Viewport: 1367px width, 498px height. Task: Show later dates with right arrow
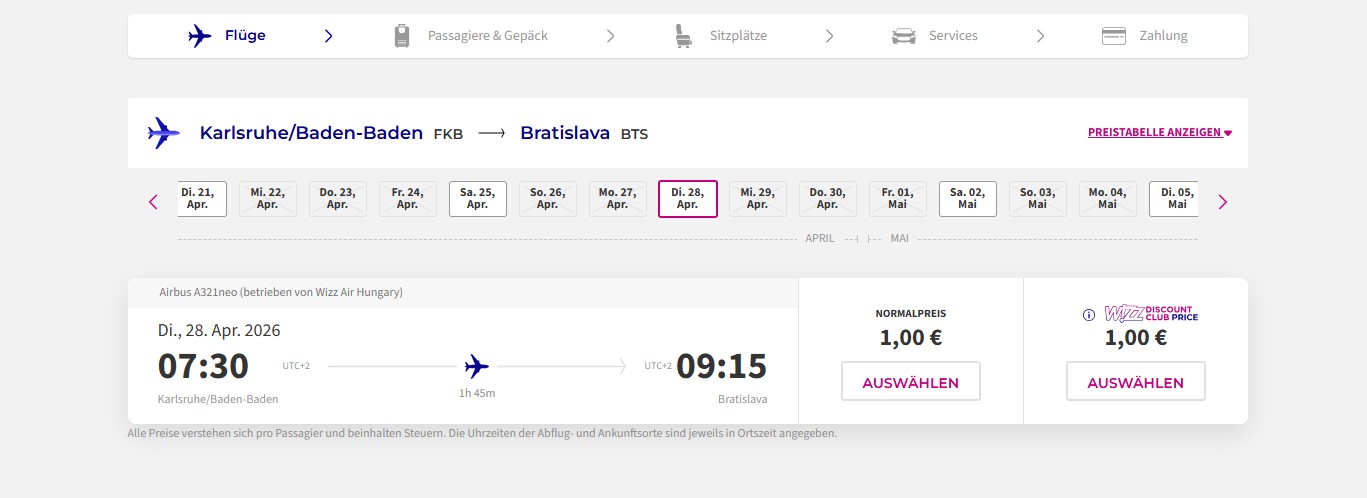pyautogui.click(x=1222, y=202)
